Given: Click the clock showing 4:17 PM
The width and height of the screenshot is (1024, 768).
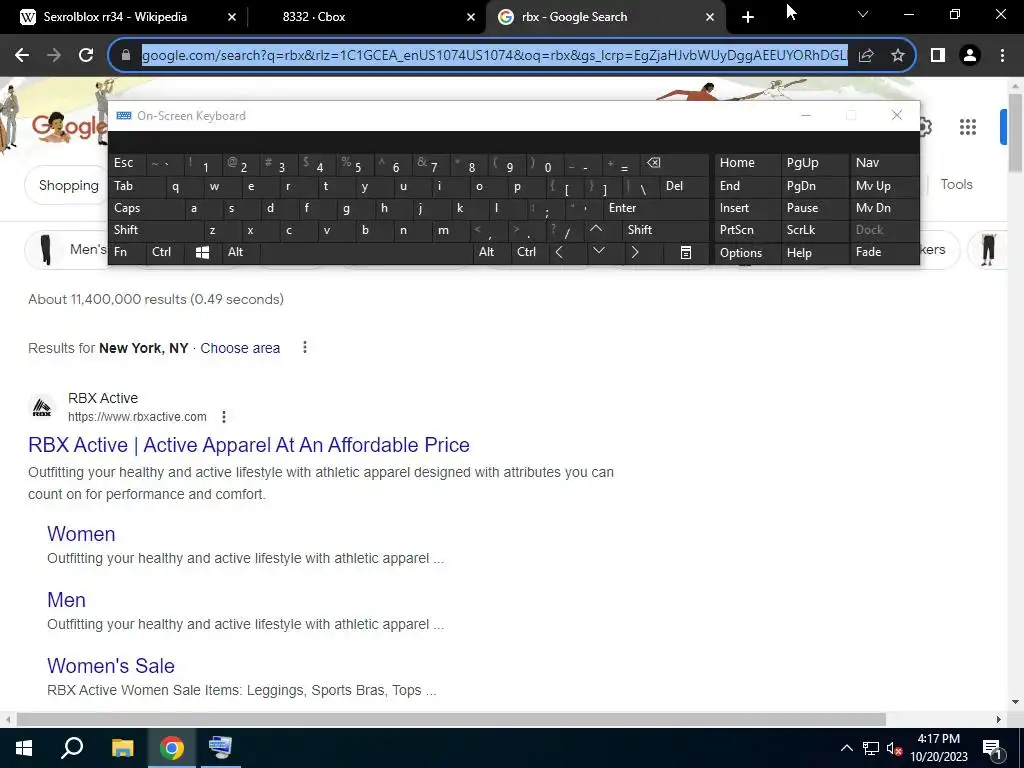Looking at the screenshot, I should tap(938, 739).
